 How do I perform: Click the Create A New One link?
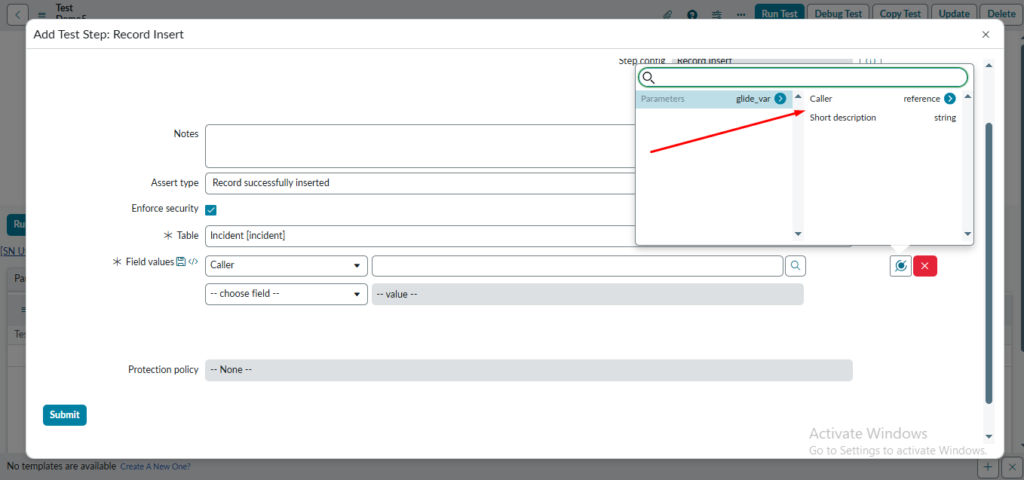[155, 467]
